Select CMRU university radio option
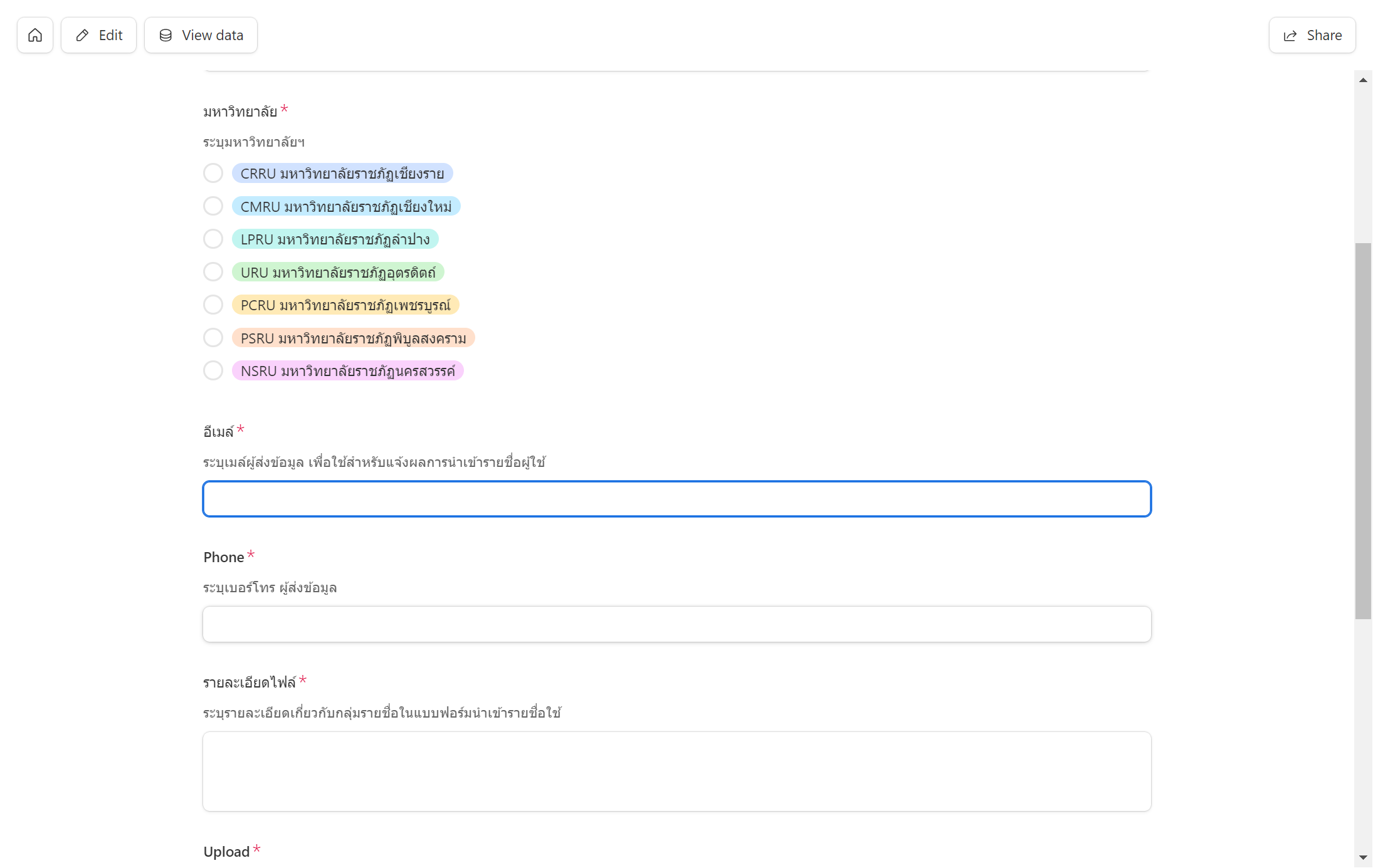The height and width of the screenshot is (868, 1373). (x=213, y=206)
